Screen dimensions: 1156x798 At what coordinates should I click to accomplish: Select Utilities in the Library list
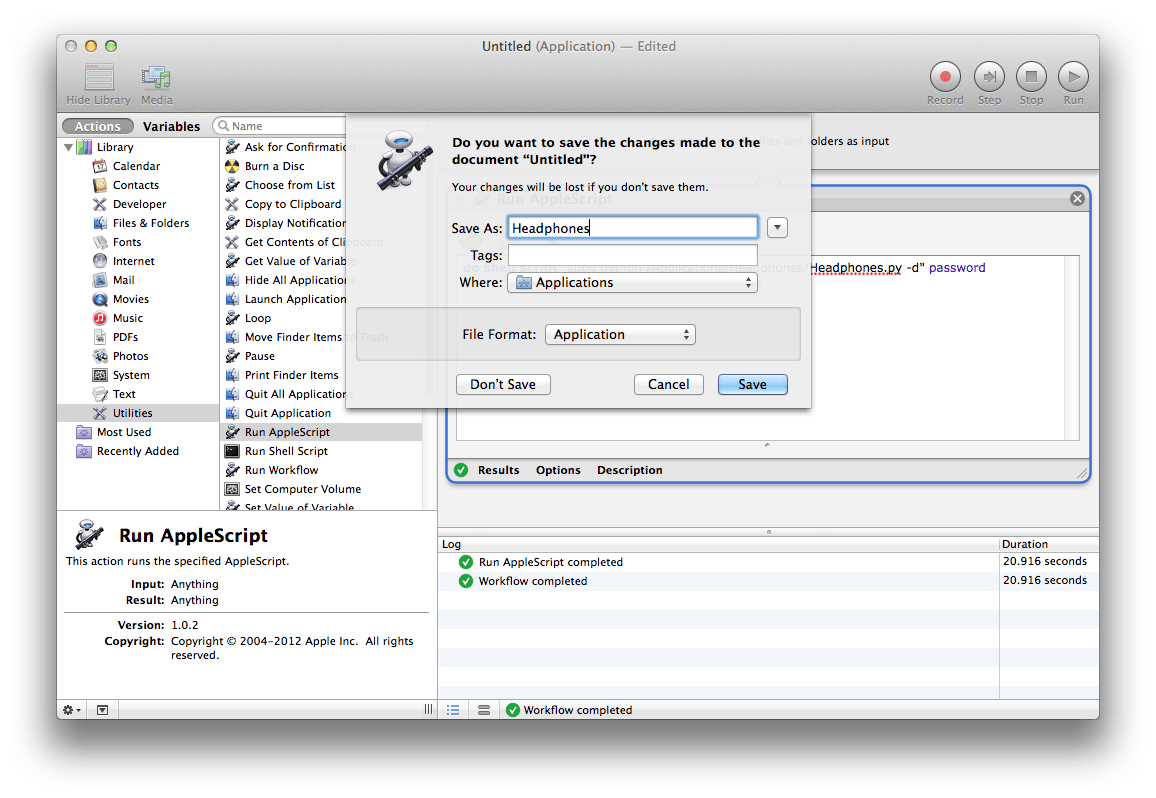(132, 413)
